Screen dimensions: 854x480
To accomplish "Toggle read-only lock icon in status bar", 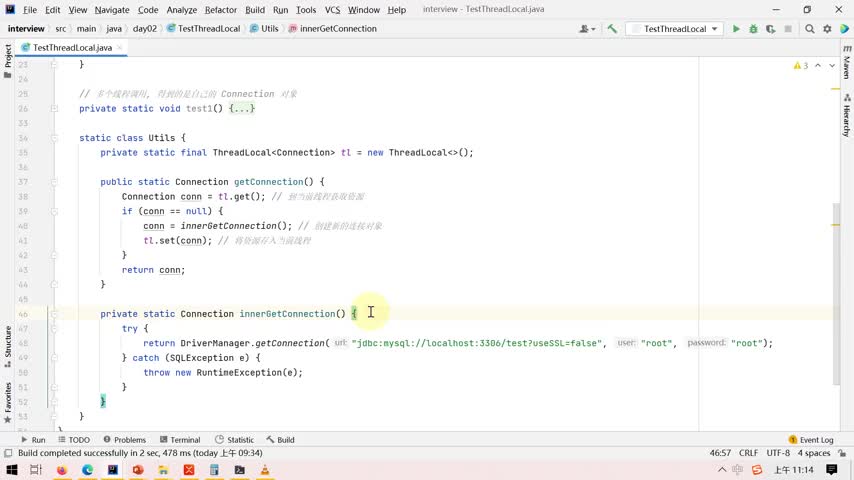I will point(842,453).
